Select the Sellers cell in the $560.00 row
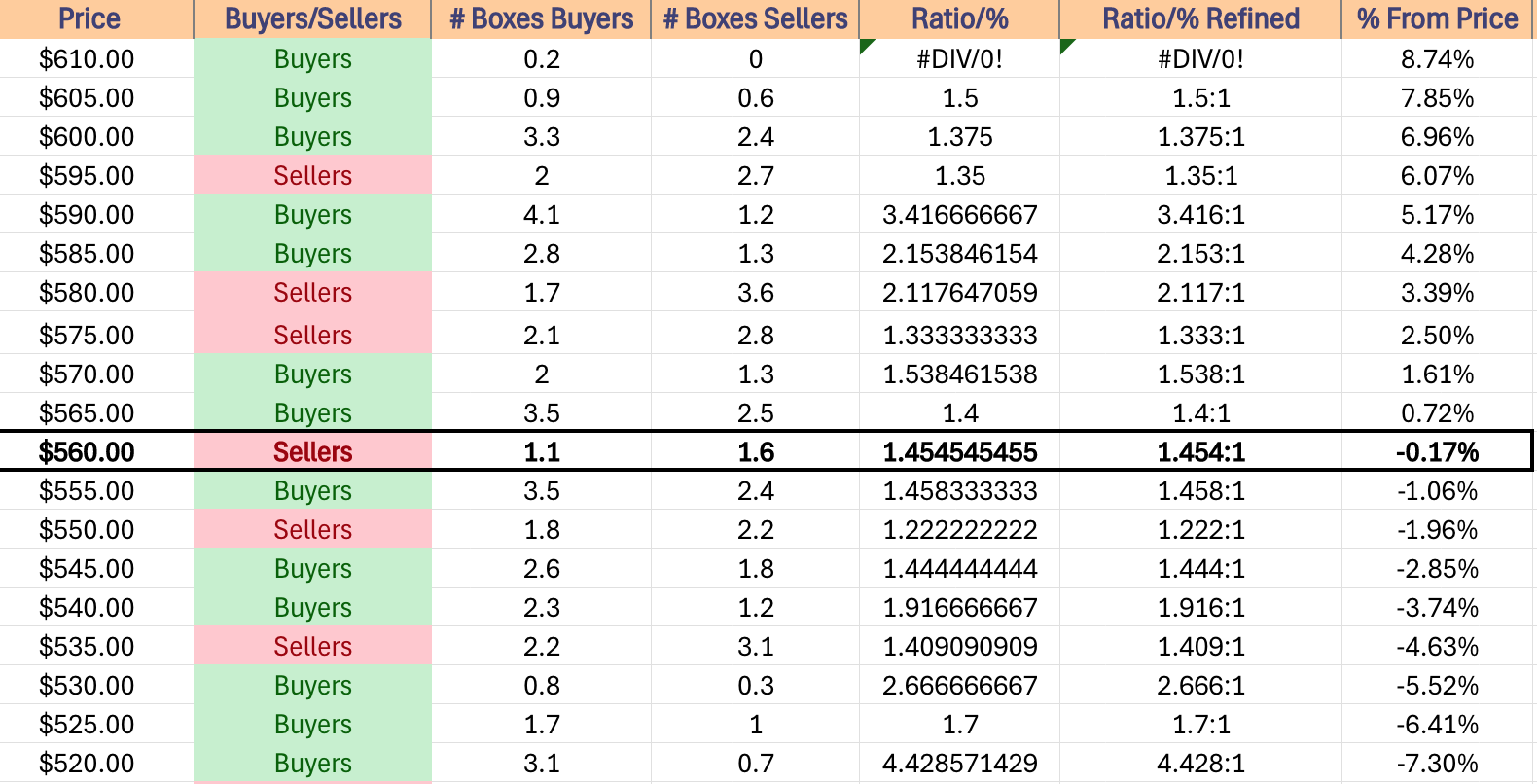 (x=312, y=451)
